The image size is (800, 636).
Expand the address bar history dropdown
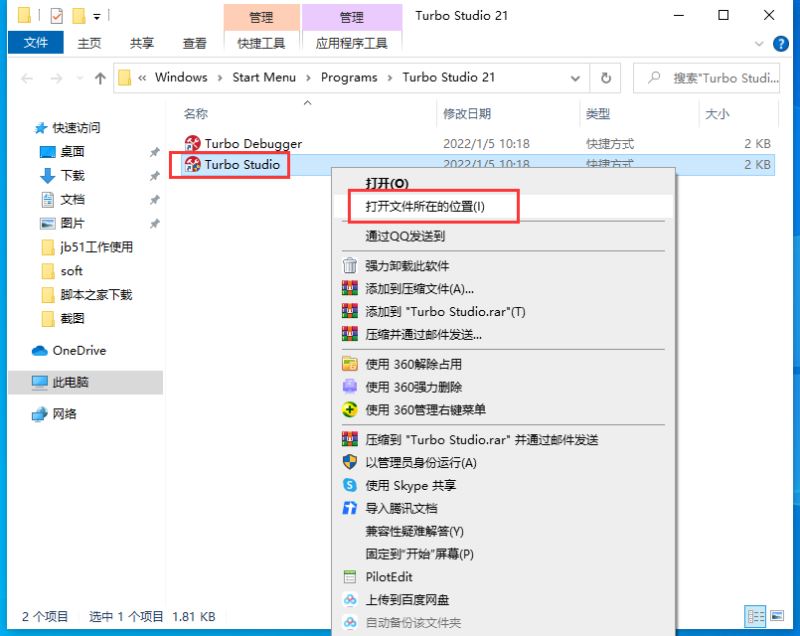tap(575, 78)
